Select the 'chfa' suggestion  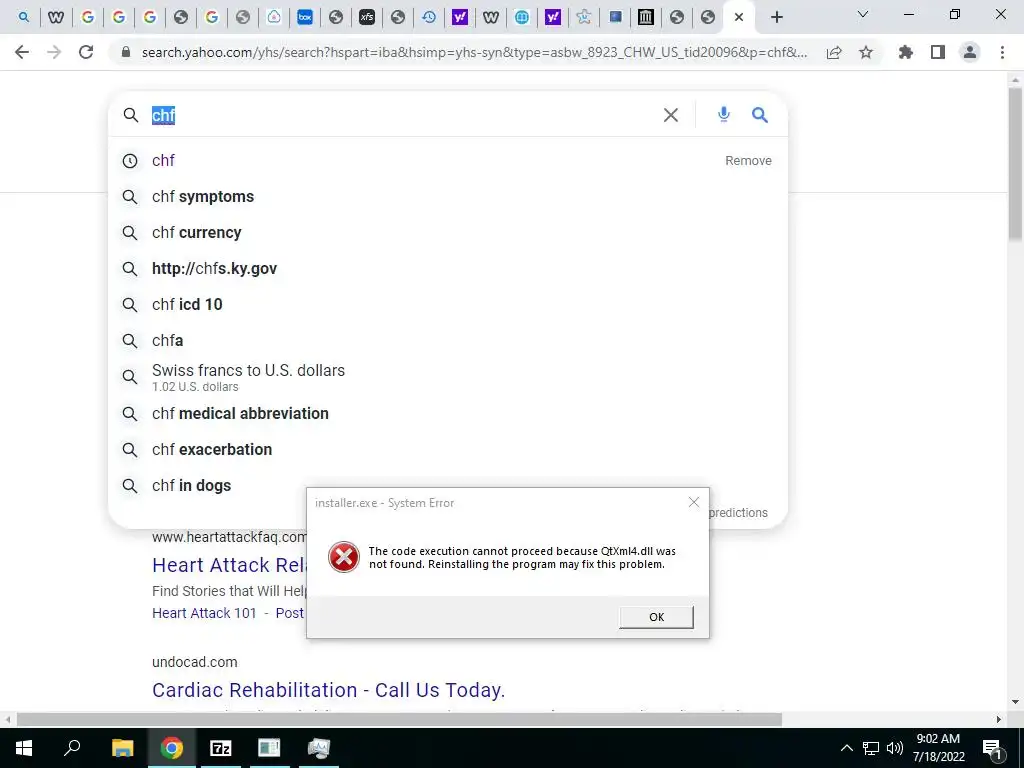click(x=447, y=340)
